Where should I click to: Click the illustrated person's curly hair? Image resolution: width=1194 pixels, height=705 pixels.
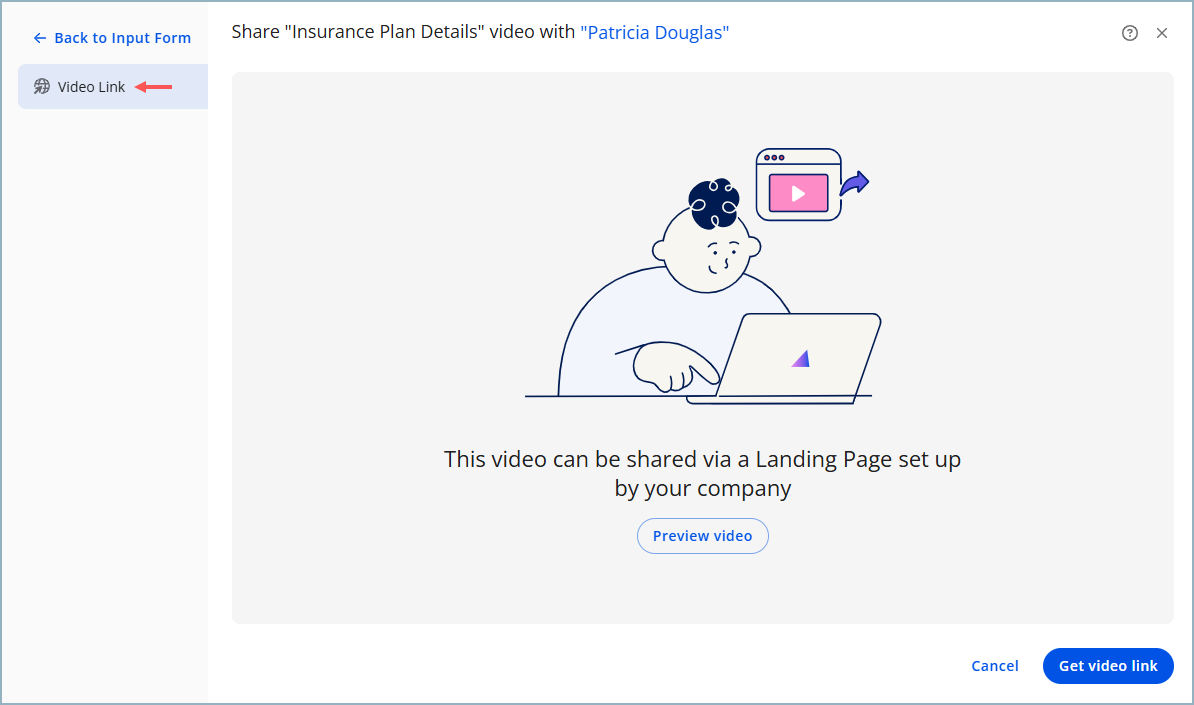pyautogui.click(x=714, y=203)
